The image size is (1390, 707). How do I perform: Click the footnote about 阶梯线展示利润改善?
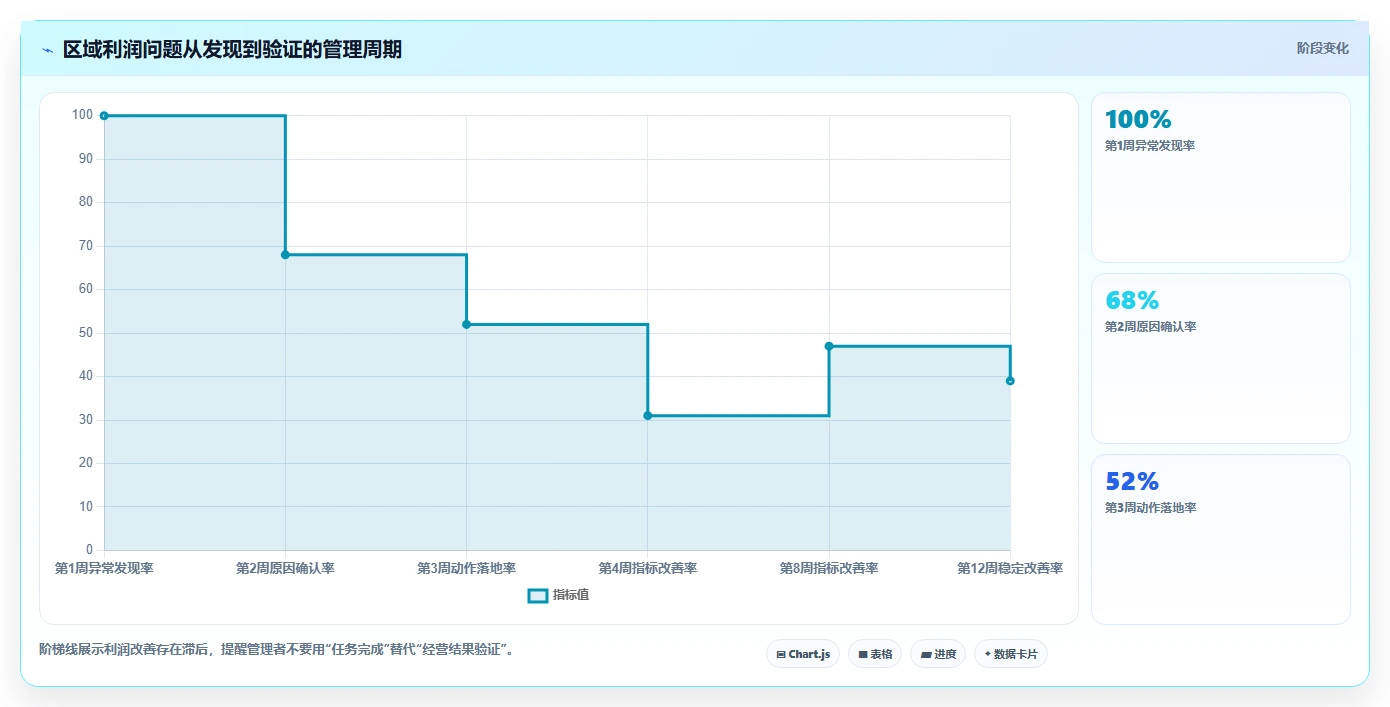(277, 650)
